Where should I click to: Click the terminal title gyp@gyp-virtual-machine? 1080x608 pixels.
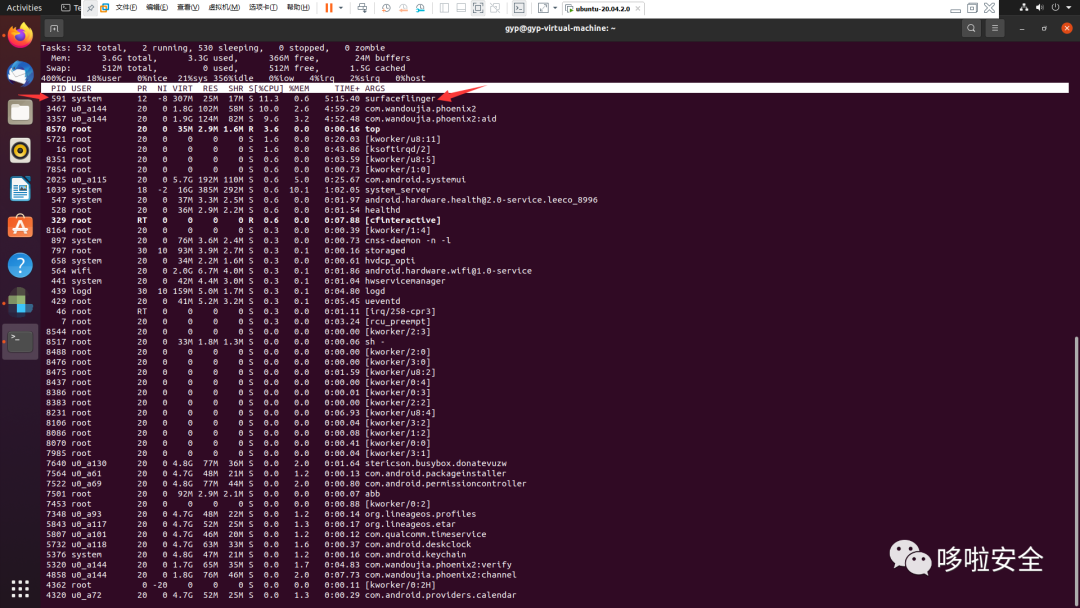(560, 28)
